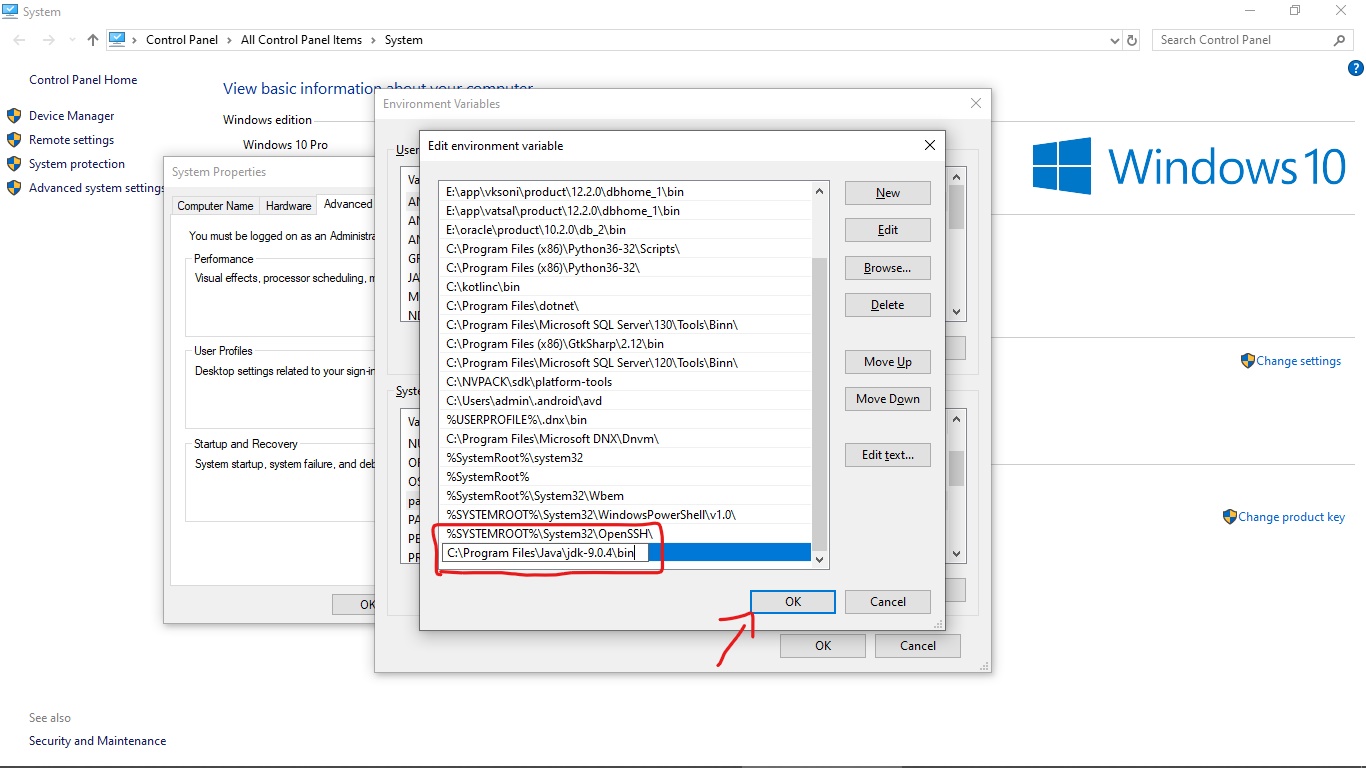Viewport: 1366px width, 768px height.
Task: Select C:\Program Files\dotnet\ entry
Action: coord(625,306)
